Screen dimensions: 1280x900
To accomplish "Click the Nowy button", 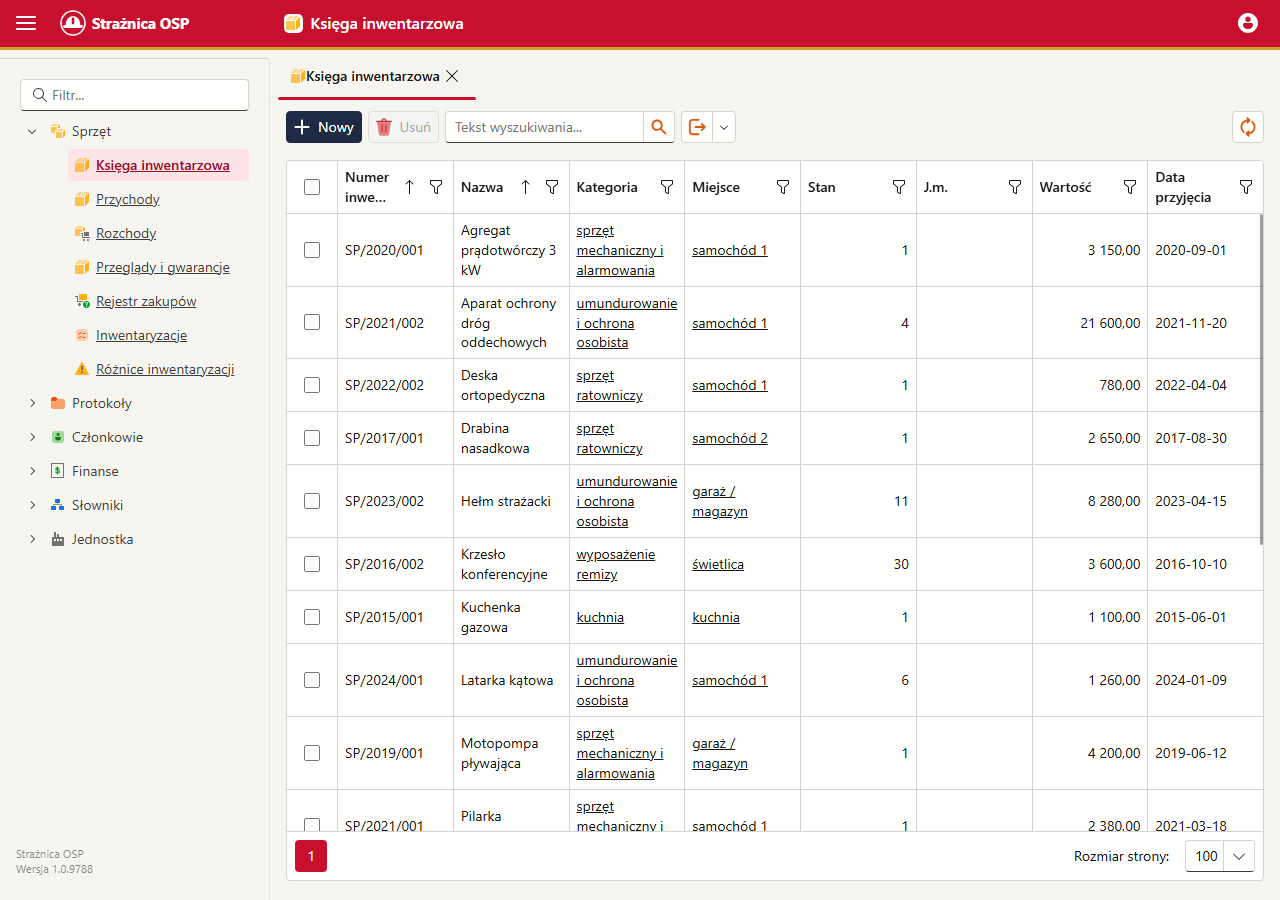I will [x=324, y=127].
